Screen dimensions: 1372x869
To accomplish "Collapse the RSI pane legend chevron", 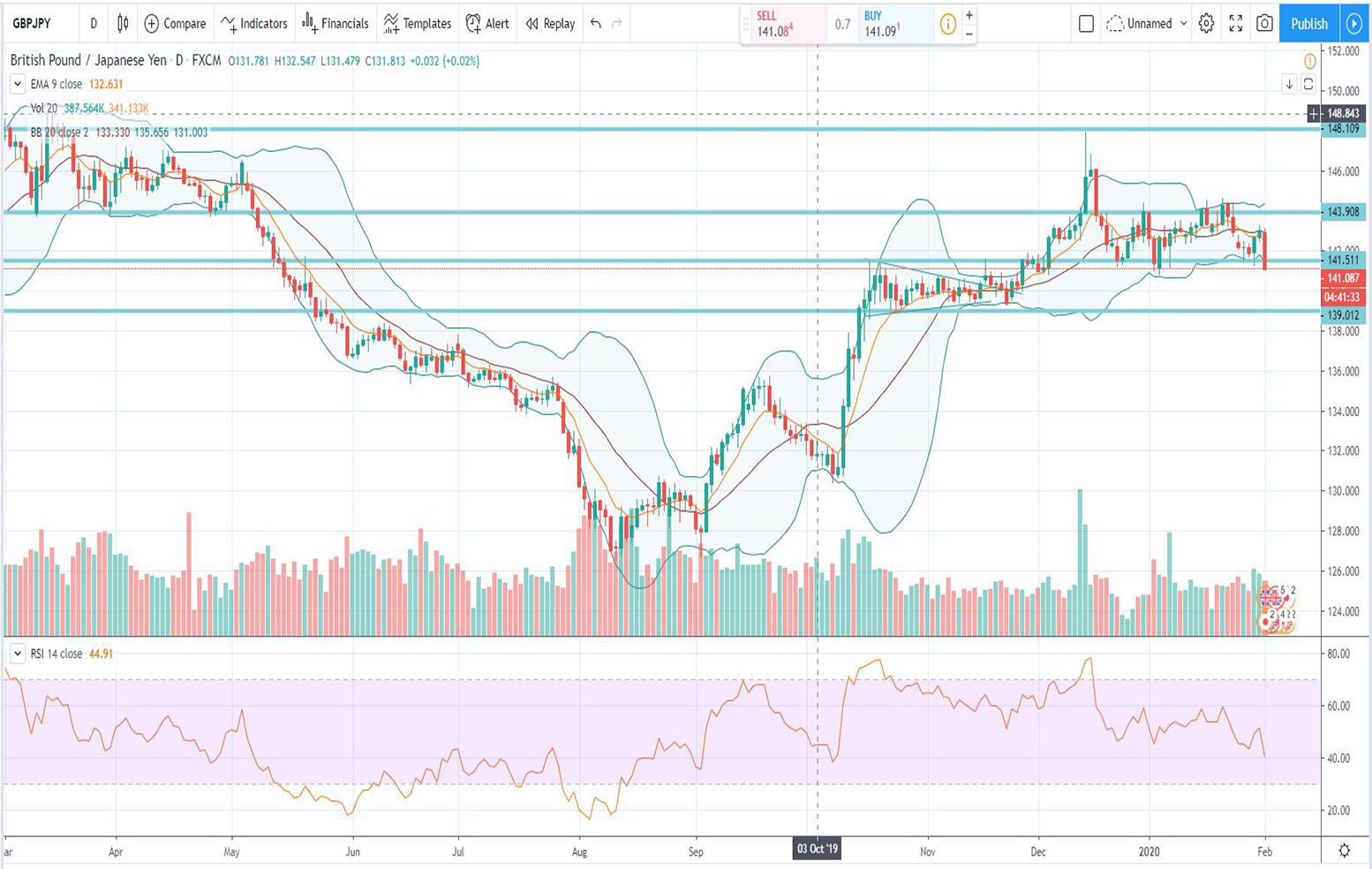I will 17,654.
